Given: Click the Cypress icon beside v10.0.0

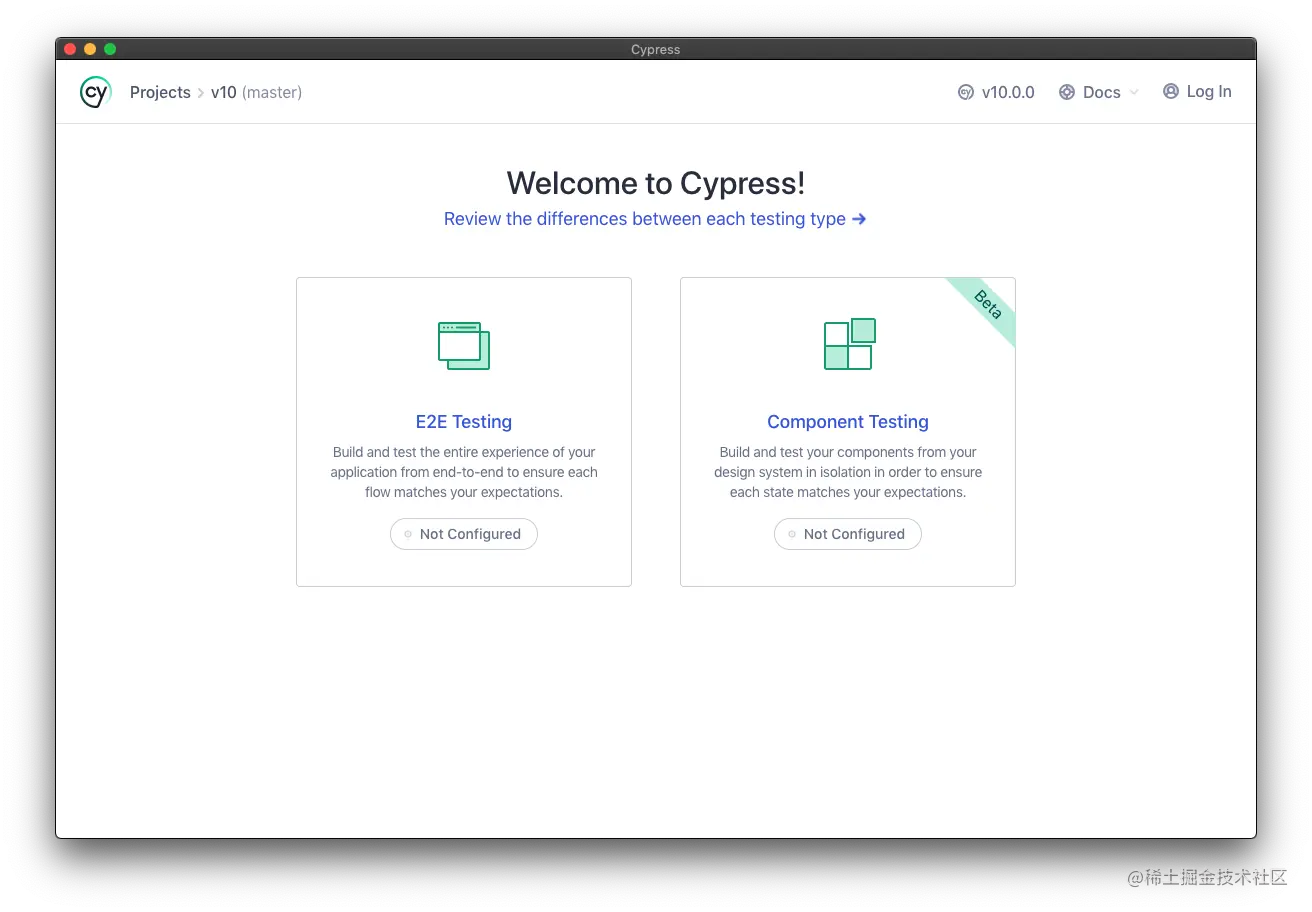Looking at the screenshot, I should [966, 92].
